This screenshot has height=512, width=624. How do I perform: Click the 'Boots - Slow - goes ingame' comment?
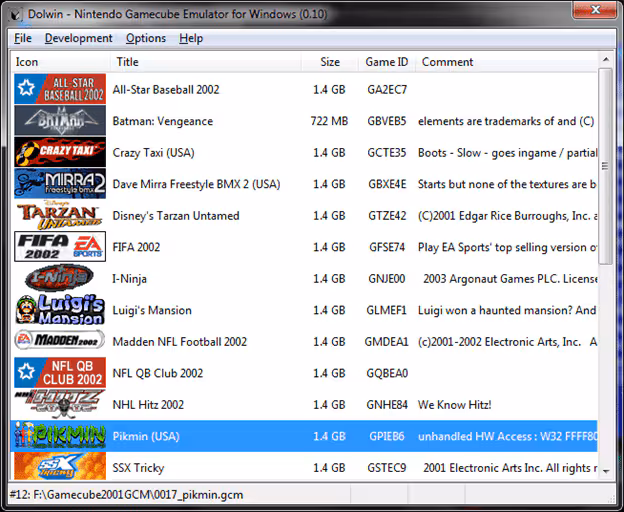click(x=507, y=153)
